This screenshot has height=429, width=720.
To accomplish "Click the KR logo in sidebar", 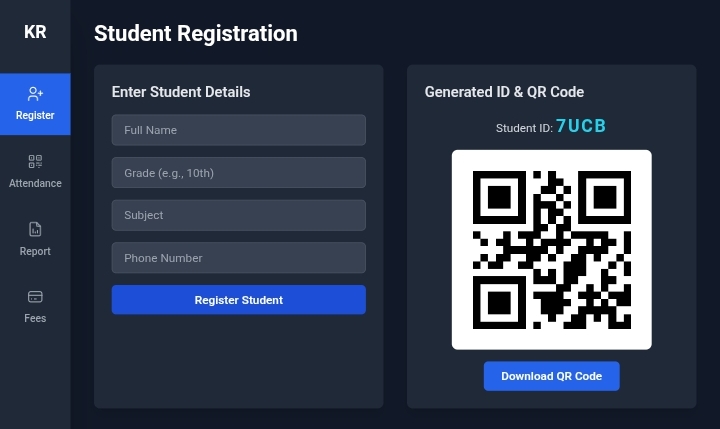I will [35, 32].
